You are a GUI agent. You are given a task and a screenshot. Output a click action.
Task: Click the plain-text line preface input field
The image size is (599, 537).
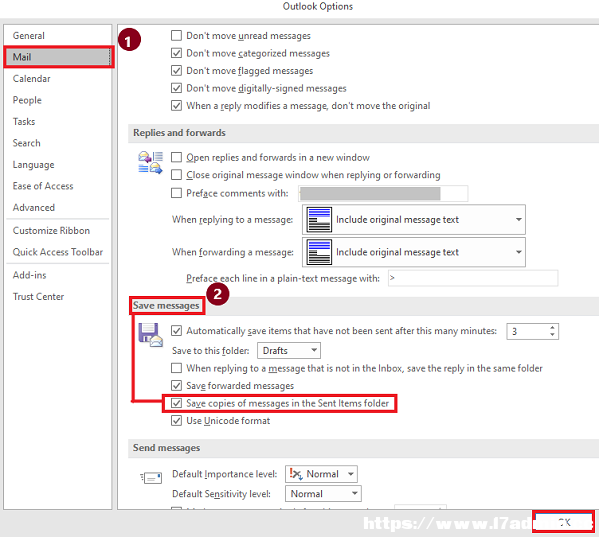pos(473,278)
